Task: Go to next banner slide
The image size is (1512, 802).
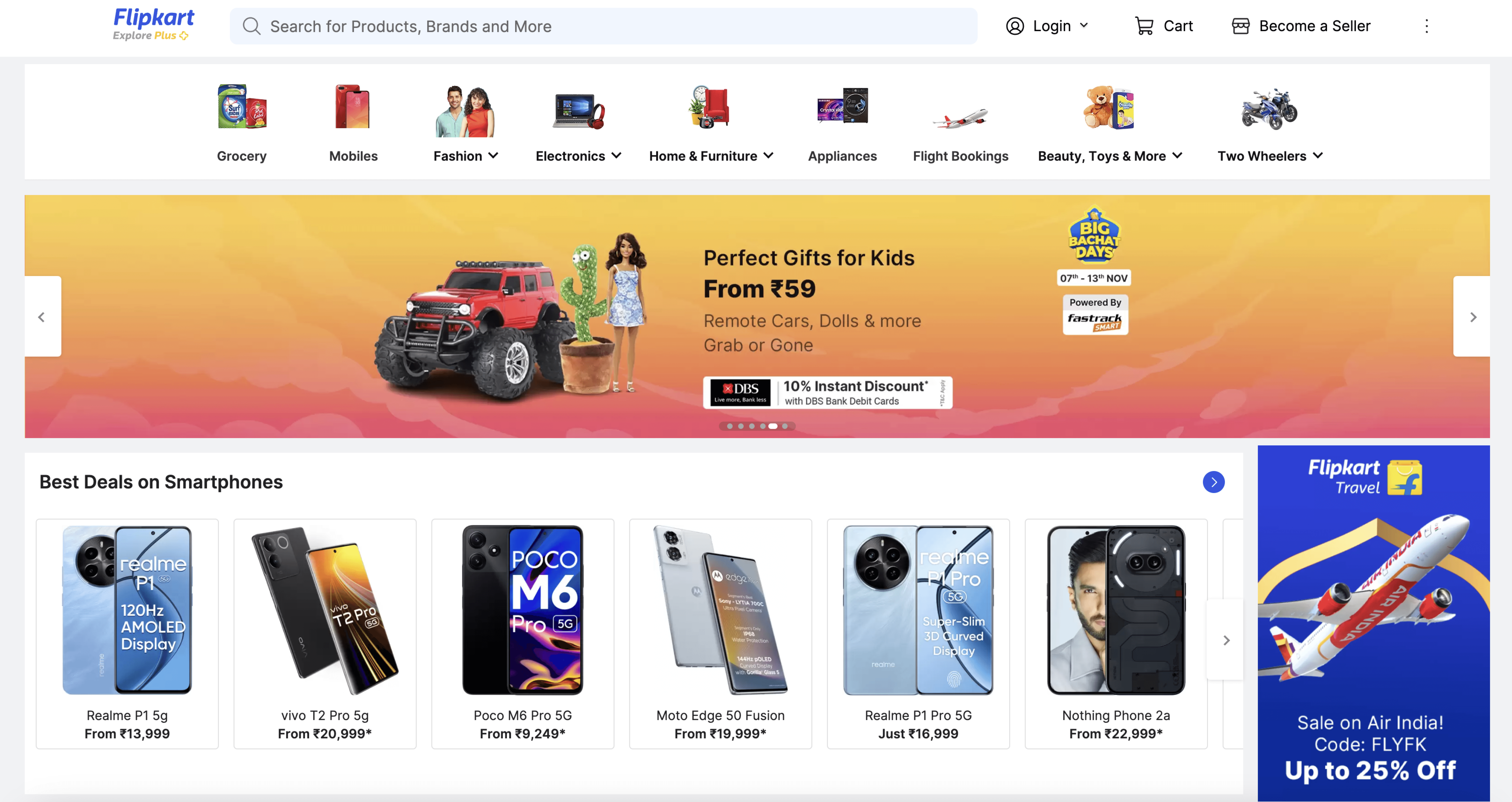Action: (1472, 317)
